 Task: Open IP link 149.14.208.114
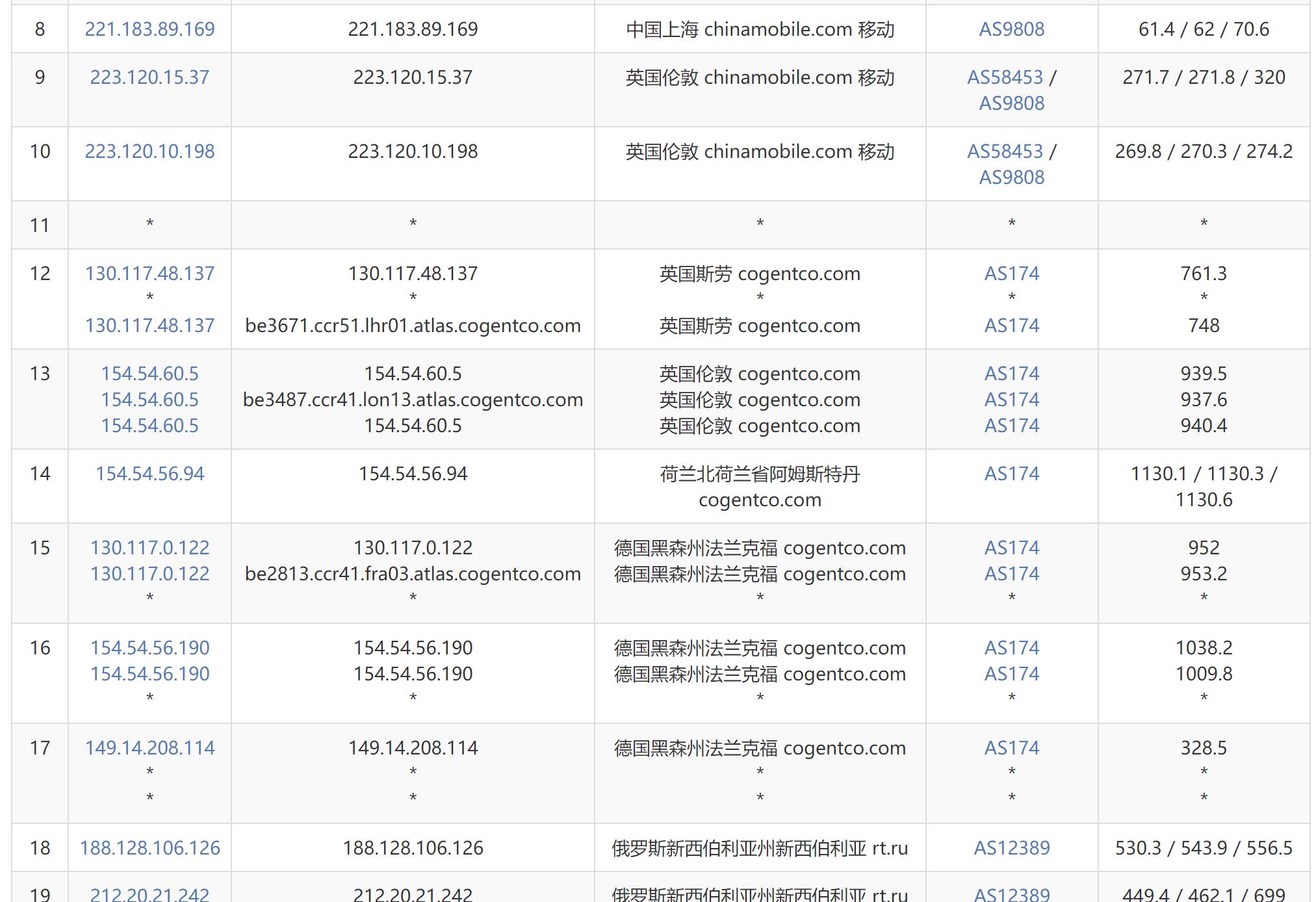pyautogui.click(x=149, y=748)
